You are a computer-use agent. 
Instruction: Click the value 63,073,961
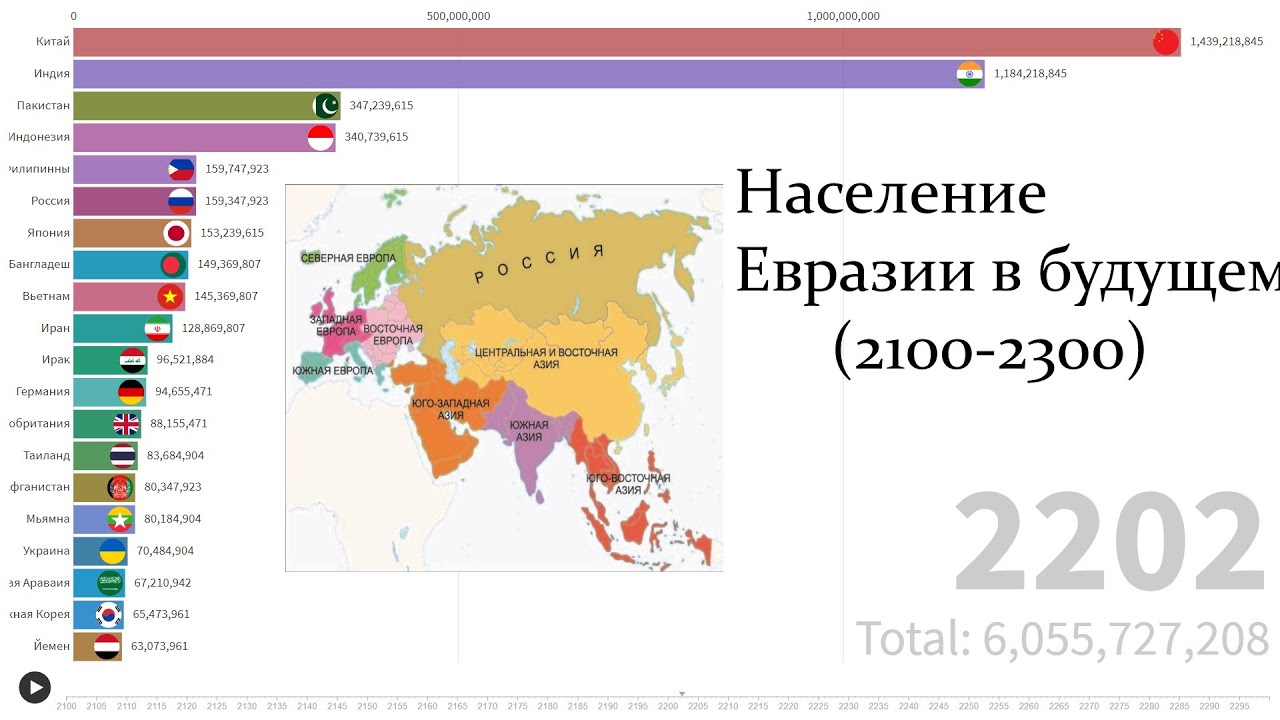coord(159,646)
